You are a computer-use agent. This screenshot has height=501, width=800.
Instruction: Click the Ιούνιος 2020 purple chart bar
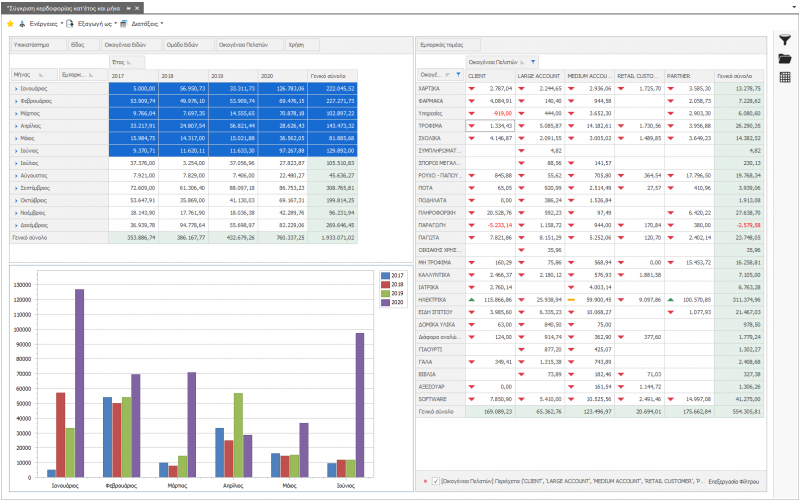point(360,405)
